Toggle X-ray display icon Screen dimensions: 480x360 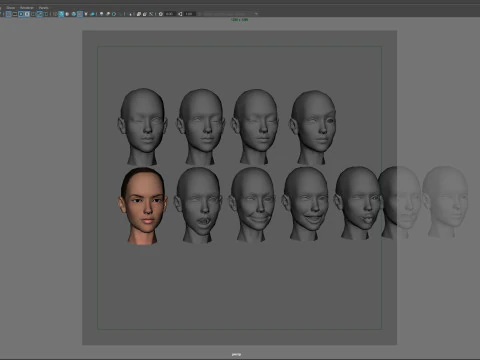tap(139, 14)
